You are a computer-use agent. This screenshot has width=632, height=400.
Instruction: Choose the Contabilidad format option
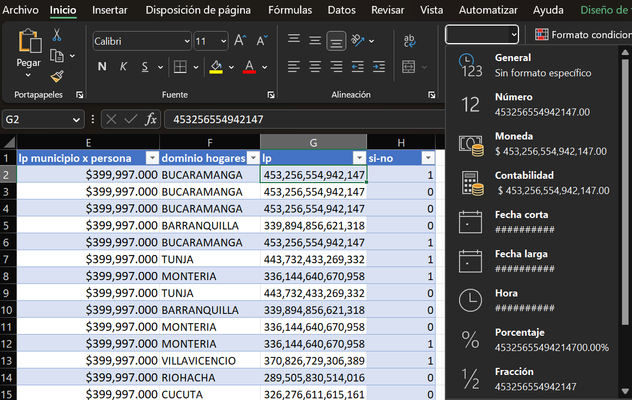[532, 183]
